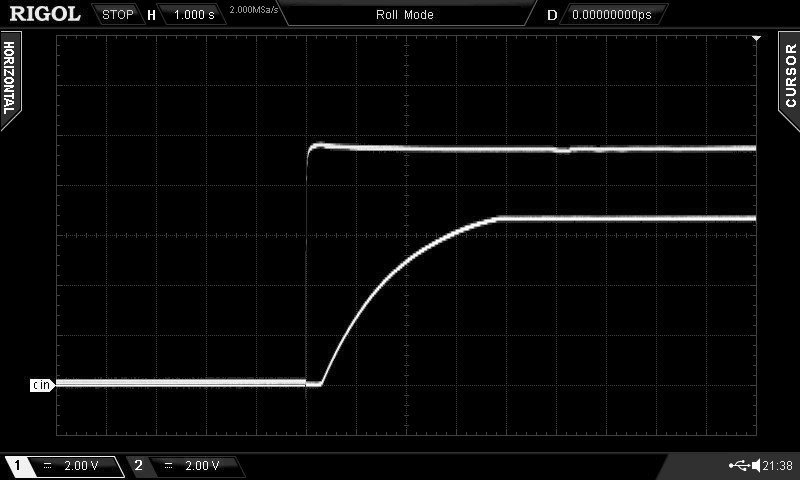Click the 2.000MSa/s sample rate text

point(254,10)
